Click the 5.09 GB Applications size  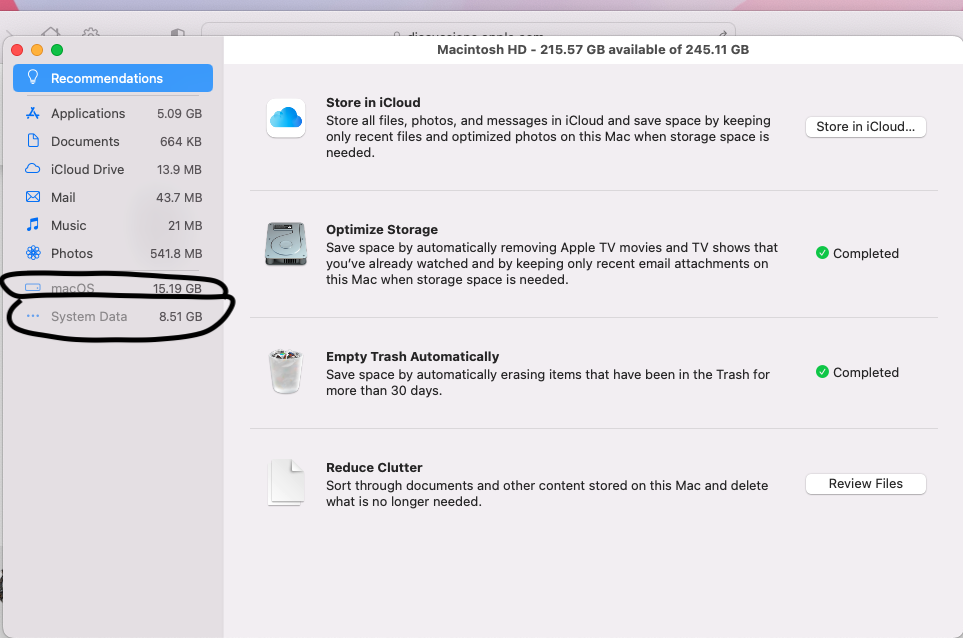pyautogui.click(x=179, y=114)
